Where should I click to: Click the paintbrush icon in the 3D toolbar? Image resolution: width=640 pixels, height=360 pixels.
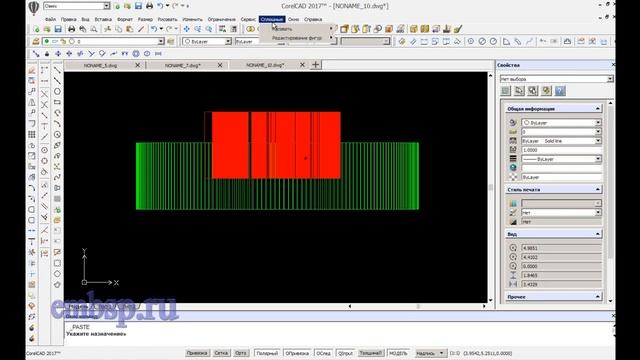click(x=458, y=29)
